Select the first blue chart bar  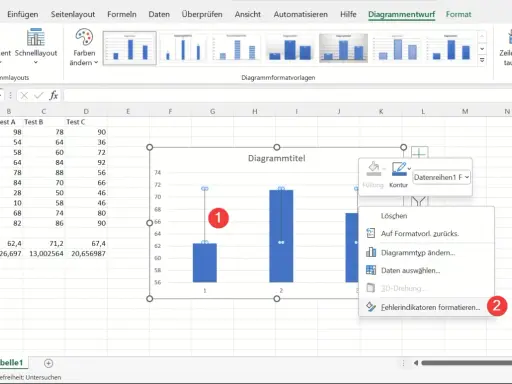tap(205, 263)
